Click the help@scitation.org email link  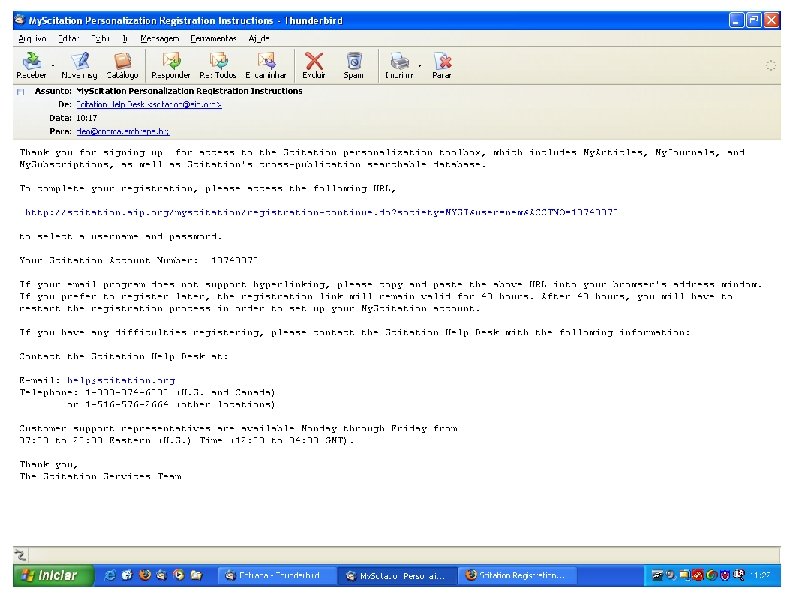pyautogui.click(x=121, y=380)
